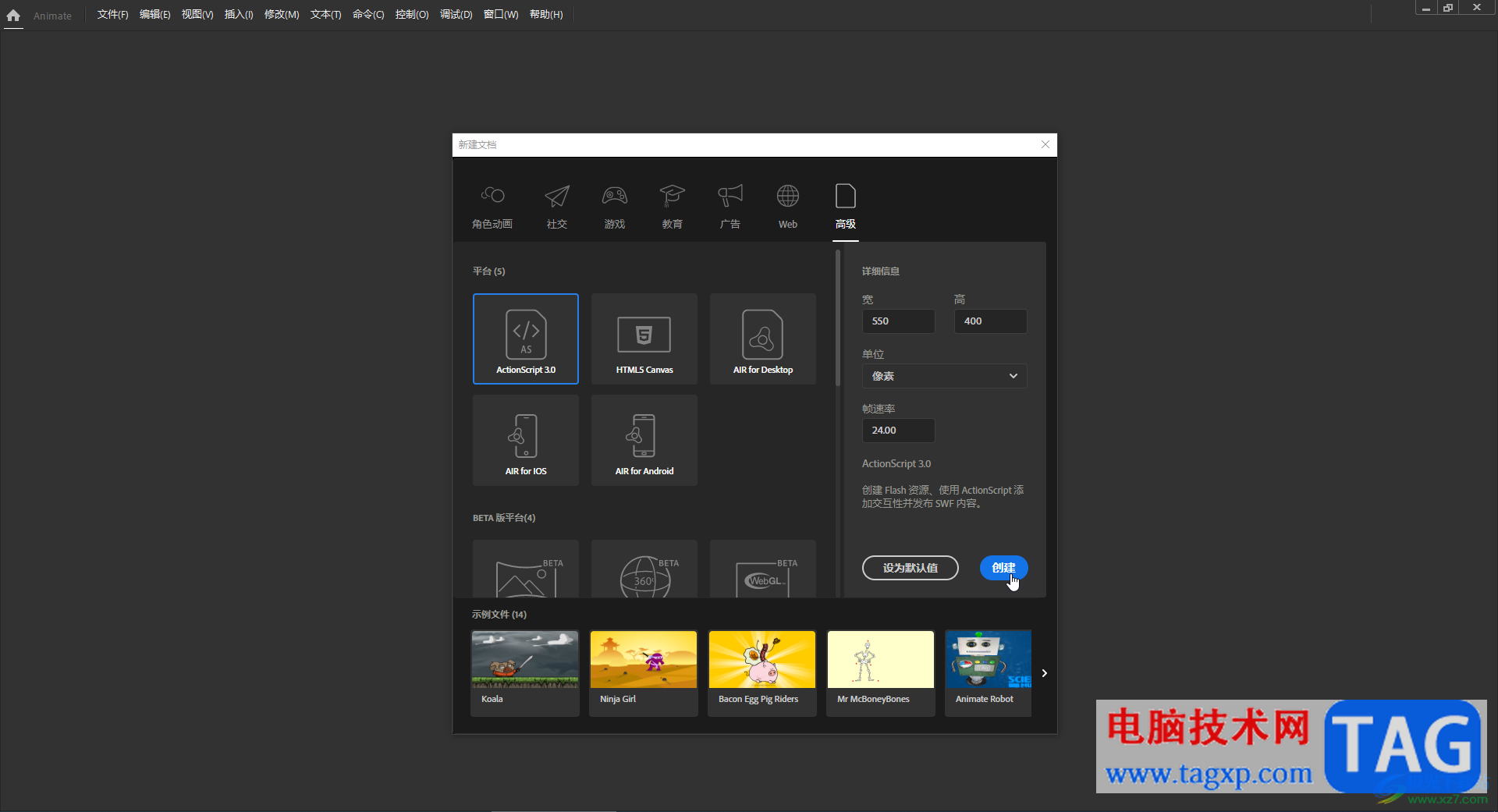
Task: Click the 设为默认值 button
Action: [911, 568]
